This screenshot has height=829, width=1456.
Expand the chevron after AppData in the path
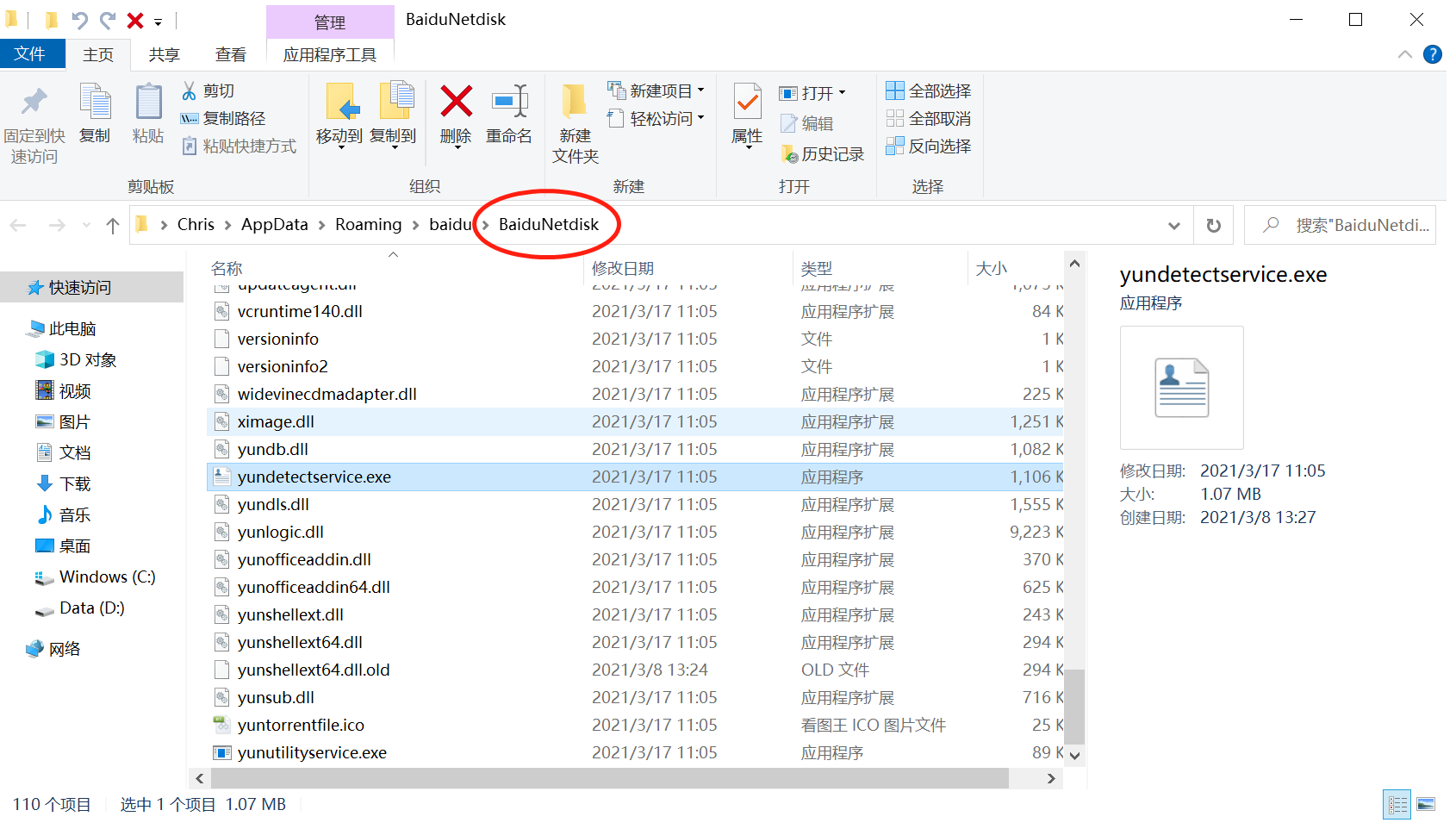click(321, 225)
